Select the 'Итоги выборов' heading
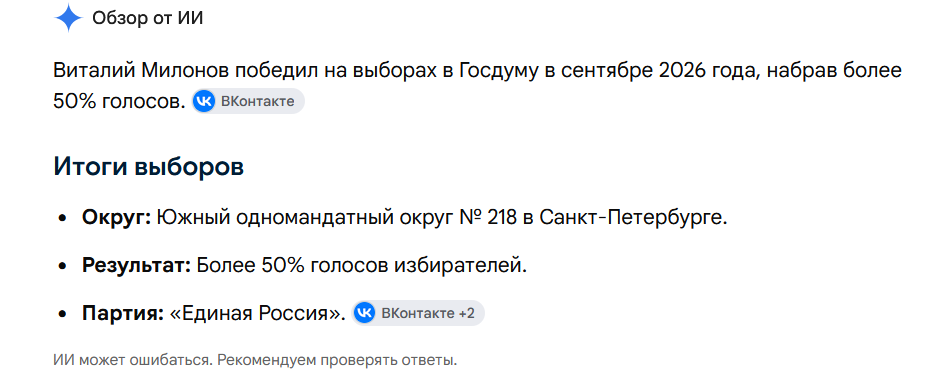Image resolution: width=952 pixels, height=385 pixels. click(x=149, y=166)
